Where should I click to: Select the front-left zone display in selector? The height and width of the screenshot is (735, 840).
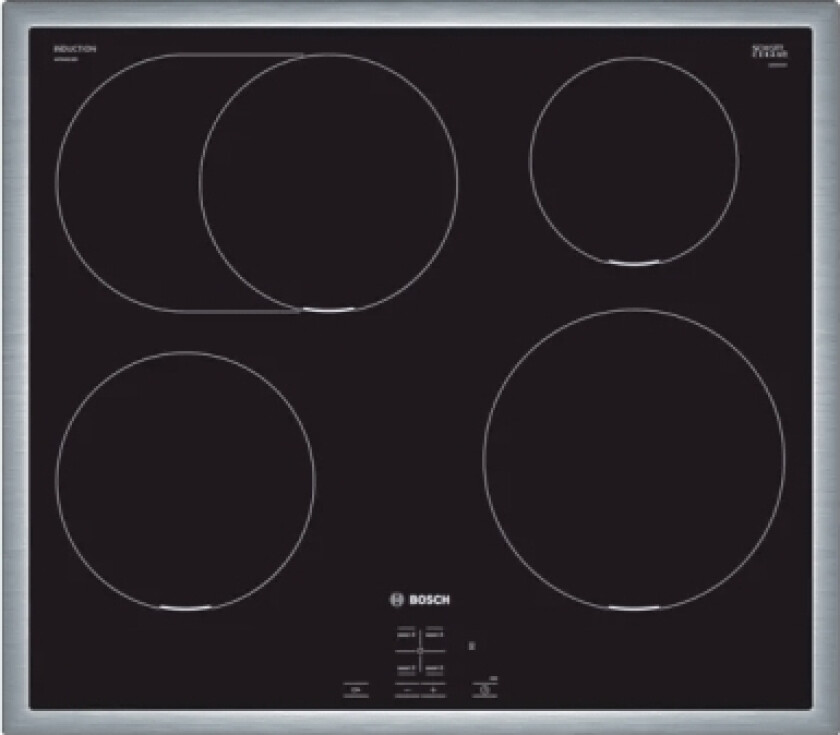click(x=406, y=667)
